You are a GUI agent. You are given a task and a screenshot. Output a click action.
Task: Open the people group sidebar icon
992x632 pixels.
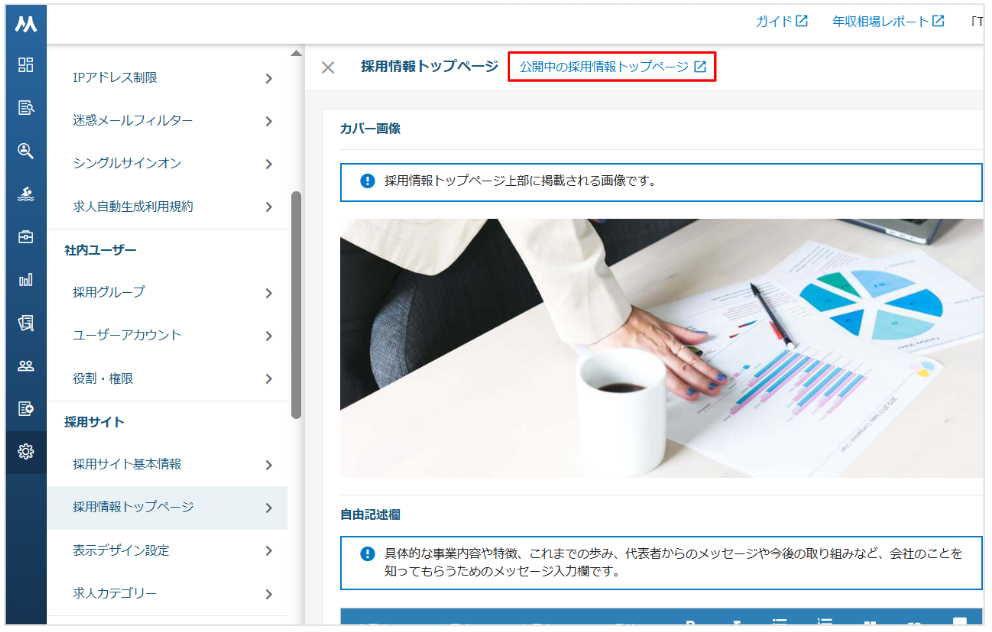pos(26,366)
